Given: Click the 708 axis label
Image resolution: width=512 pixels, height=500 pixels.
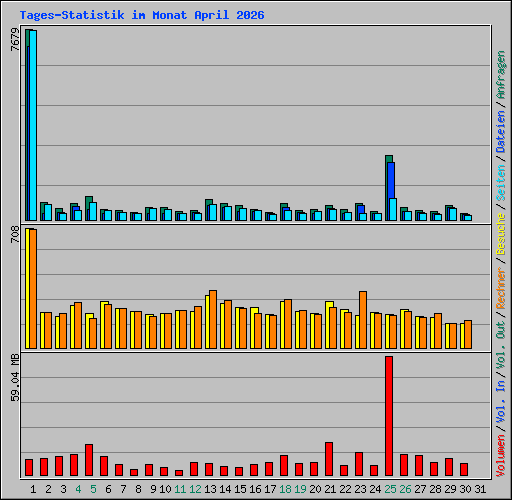Looking at the screenshot, I should click(15, 234).
